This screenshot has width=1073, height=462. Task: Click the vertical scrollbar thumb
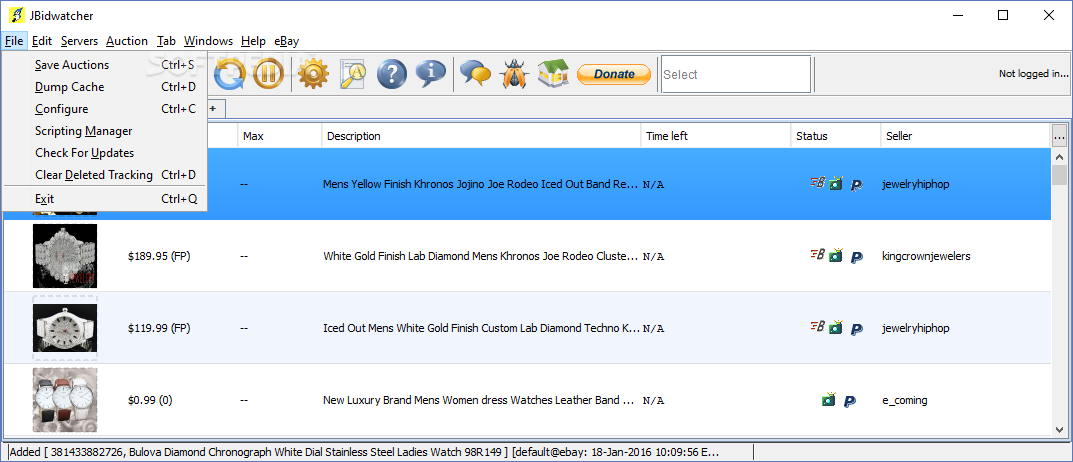(1059, 175)
